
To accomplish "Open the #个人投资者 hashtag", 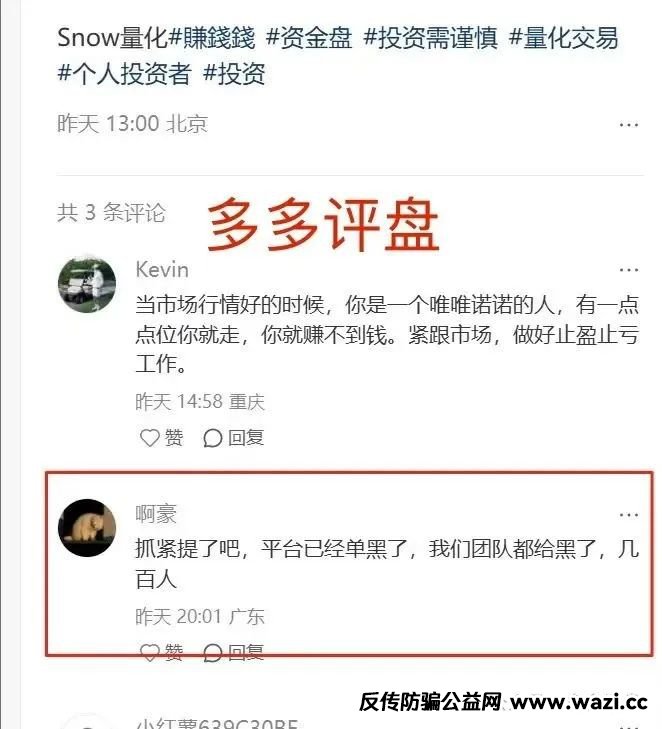I will tap(125, 73).
